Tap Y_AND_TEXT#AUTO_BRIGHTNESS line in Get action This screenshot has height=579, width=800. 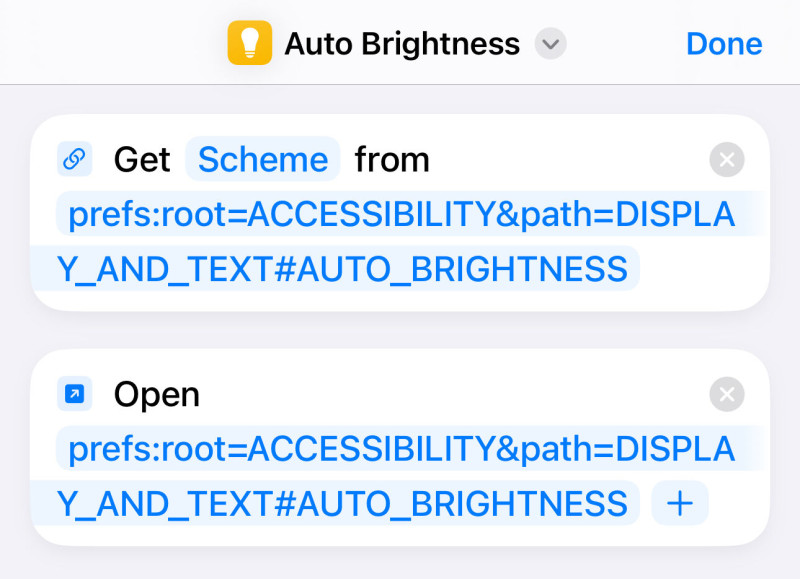coord(342,269)
